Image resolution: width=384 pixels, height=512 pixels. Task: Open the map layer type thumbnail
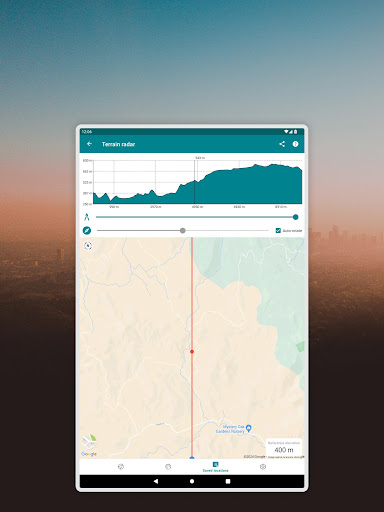coord(89,442)
